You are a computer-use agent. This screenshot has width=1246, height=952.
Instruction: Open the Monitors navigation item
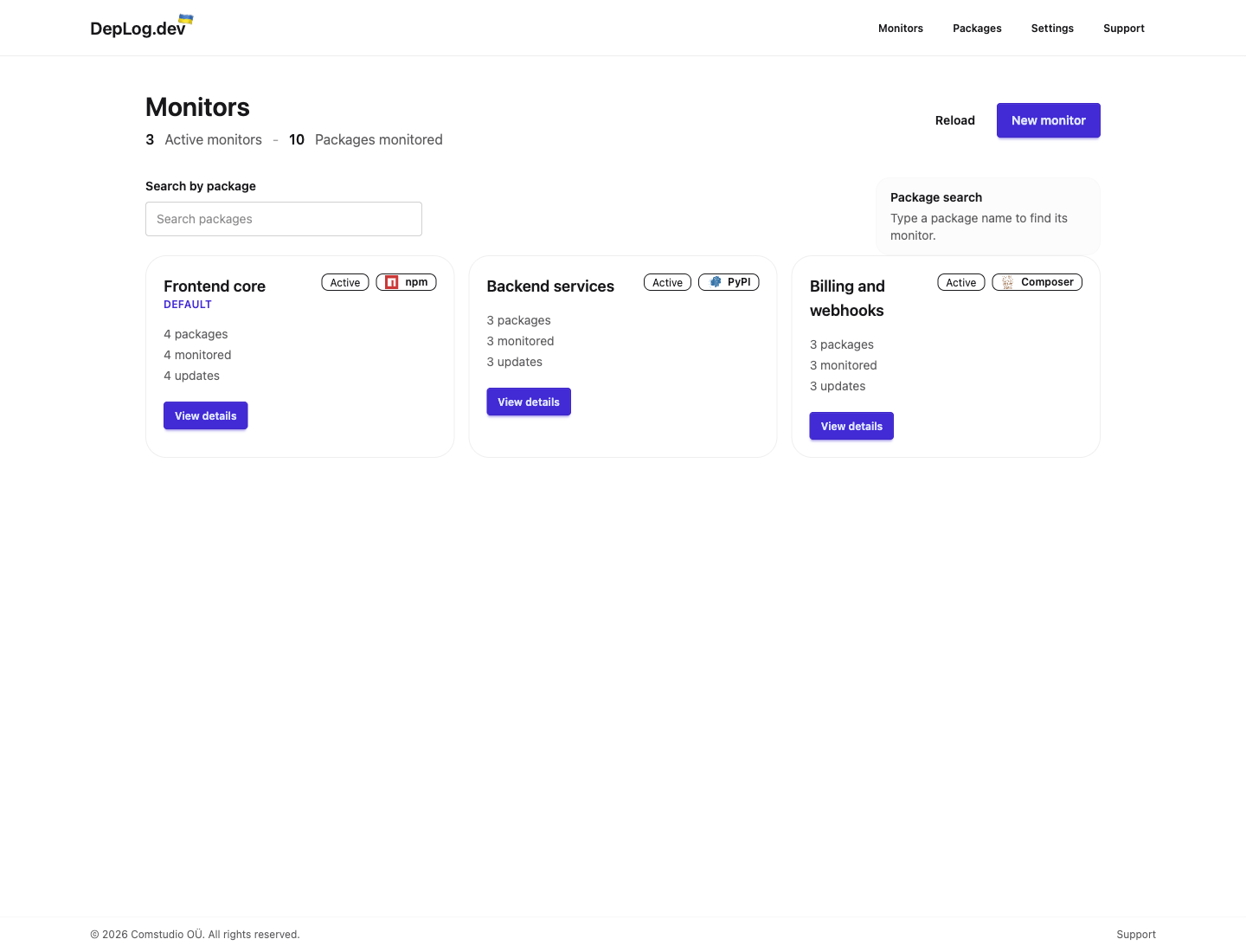coord(900,28)
